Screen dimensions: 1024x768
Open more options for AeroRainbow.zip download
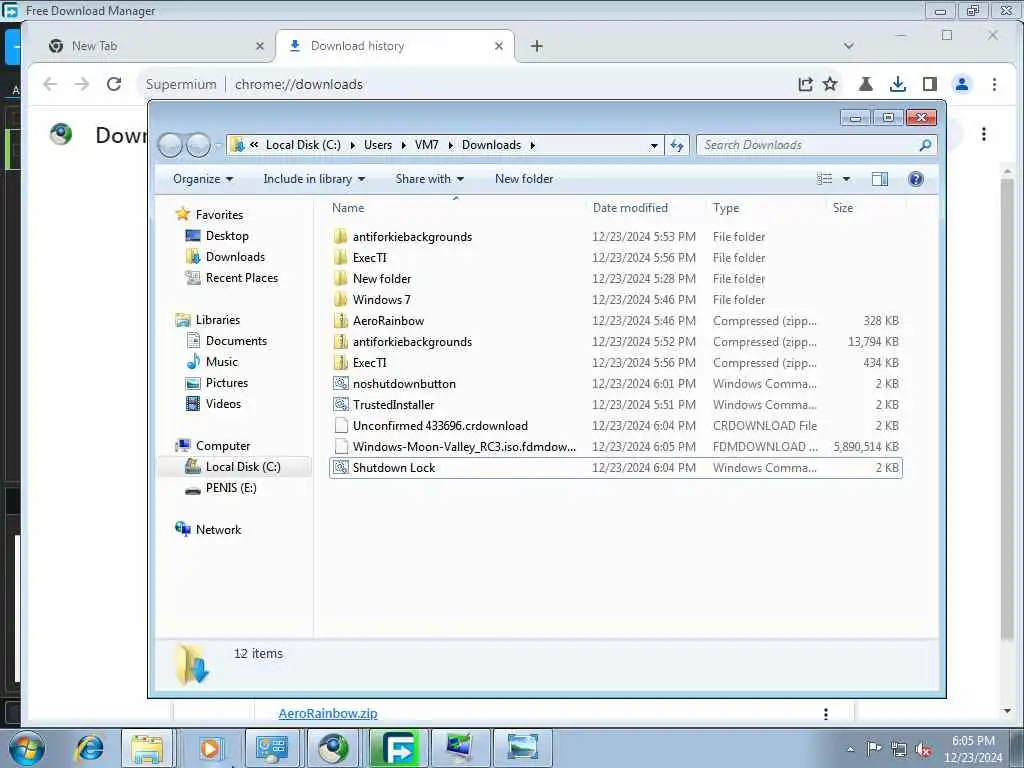click(x=826, y=714)
